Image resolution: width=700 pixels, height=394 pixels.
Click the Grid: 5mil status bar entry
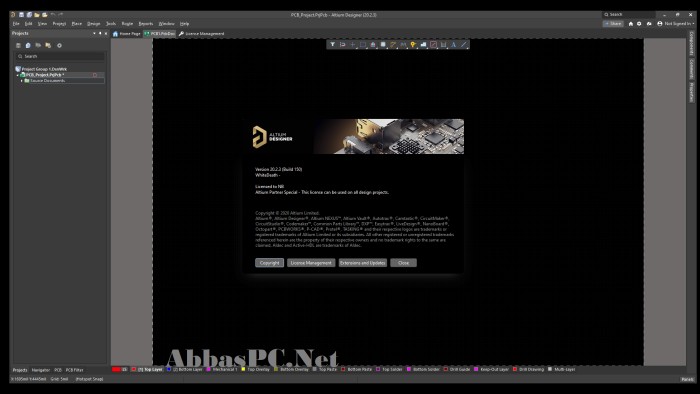coord(59,379)
